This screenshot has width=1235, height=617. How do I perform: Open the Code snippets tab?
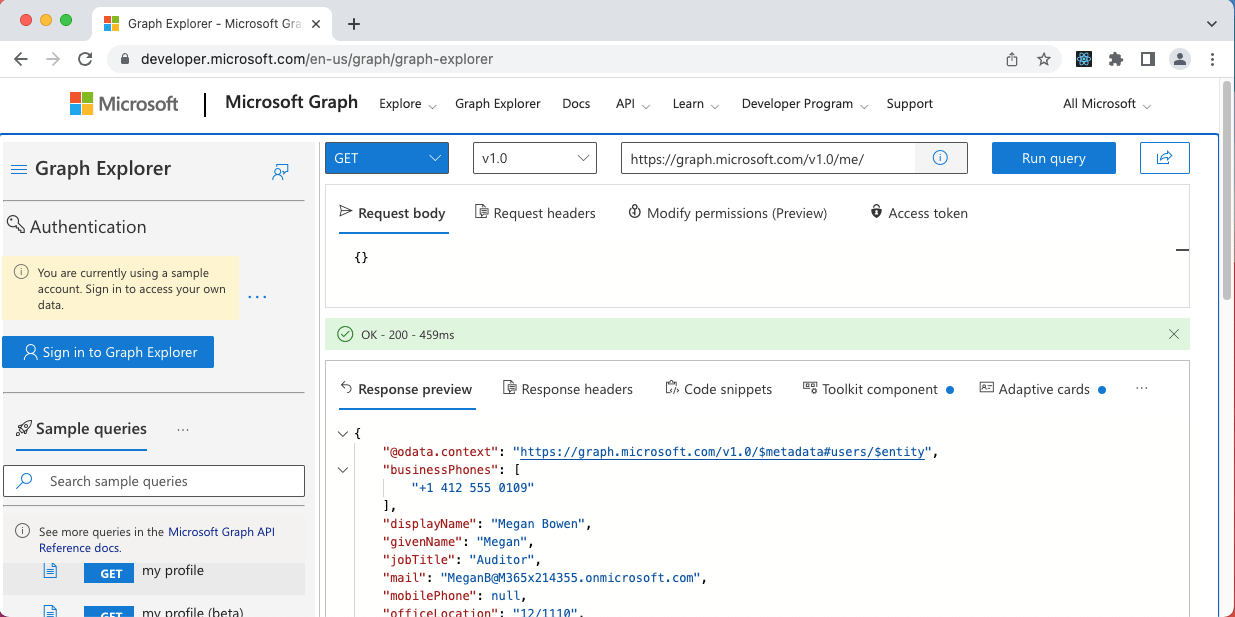click(x=718, y=389)
